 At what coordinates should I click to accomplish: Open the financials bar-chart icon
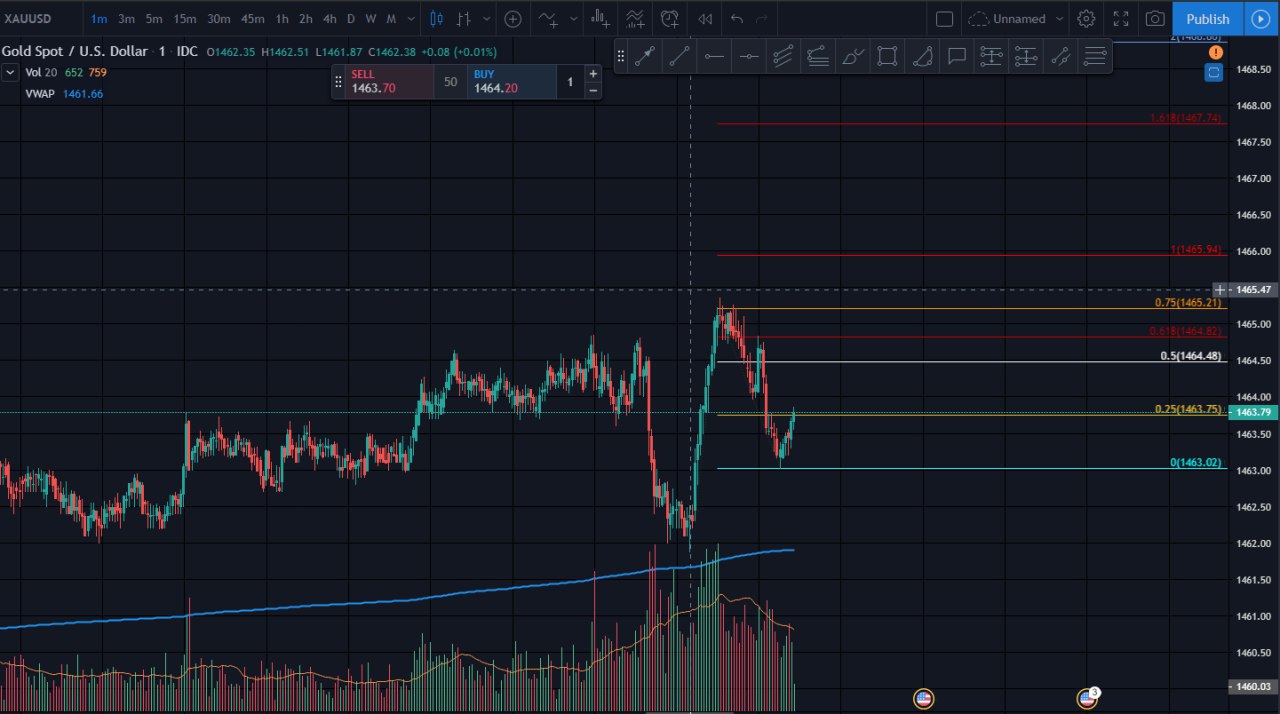[600, 19]
